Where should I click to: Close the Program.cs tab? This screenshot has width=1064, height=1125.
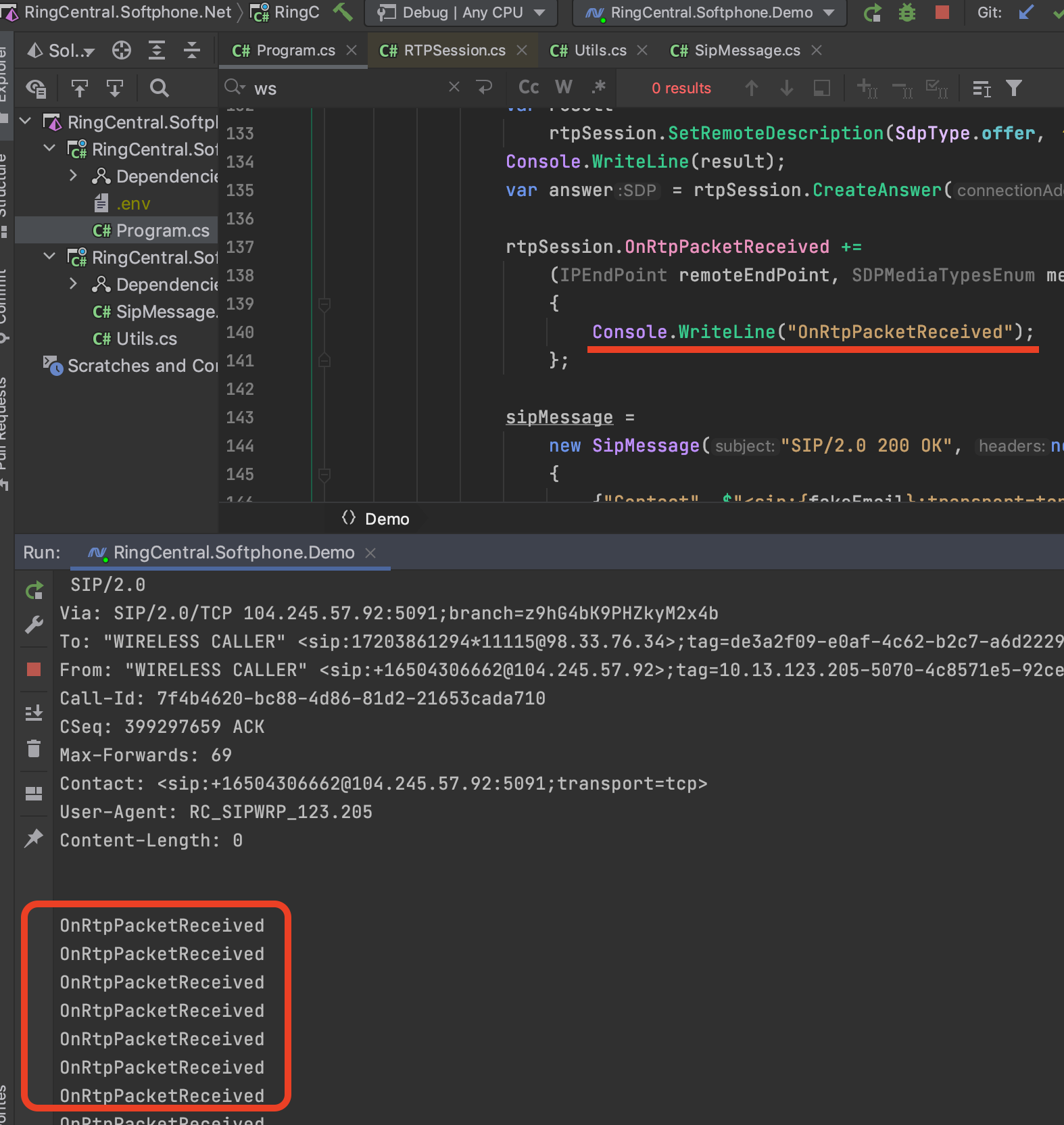(352, 51)
